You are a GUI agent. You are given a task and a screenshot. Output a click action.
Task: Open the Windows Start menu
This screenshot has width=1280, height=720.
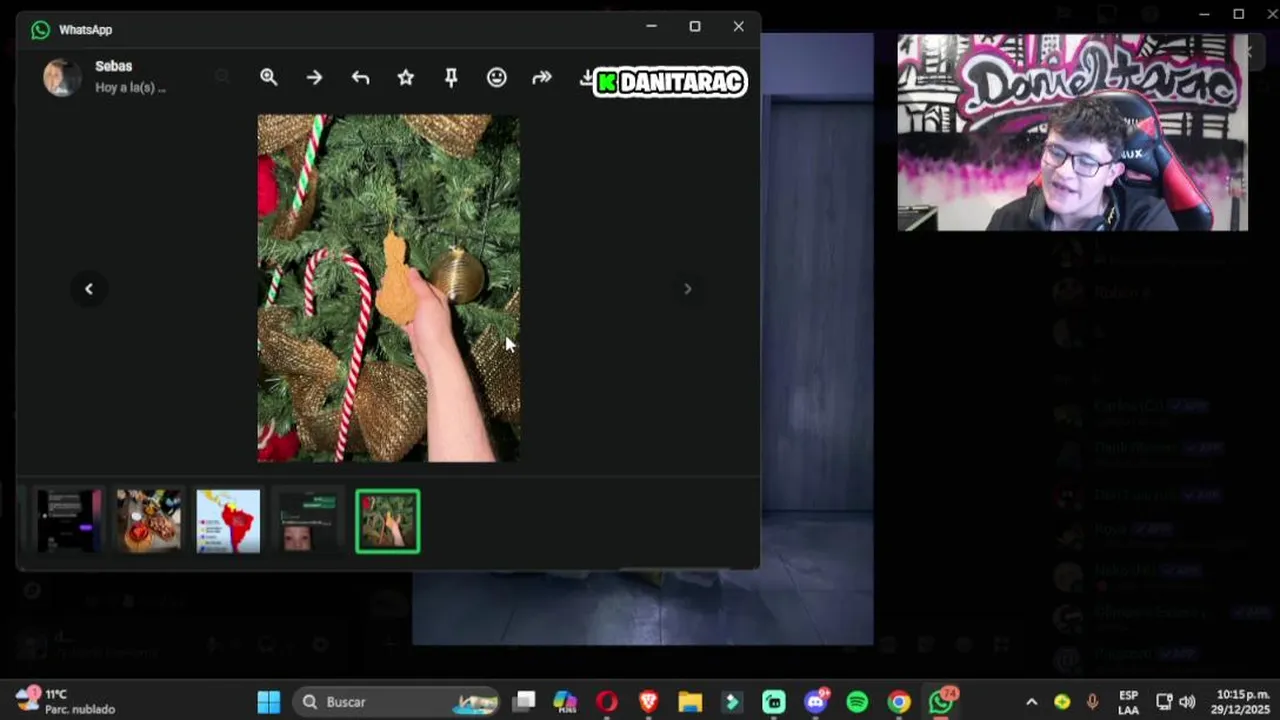[x=269, y=702]
